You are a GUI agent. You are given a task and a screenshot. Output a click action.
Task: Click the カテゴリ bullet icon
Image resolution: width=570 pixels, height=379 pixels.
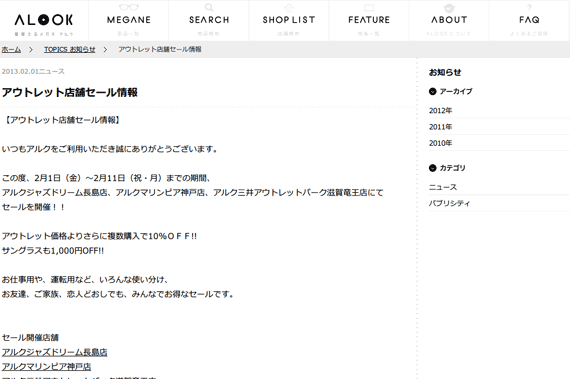pos(432,168)
